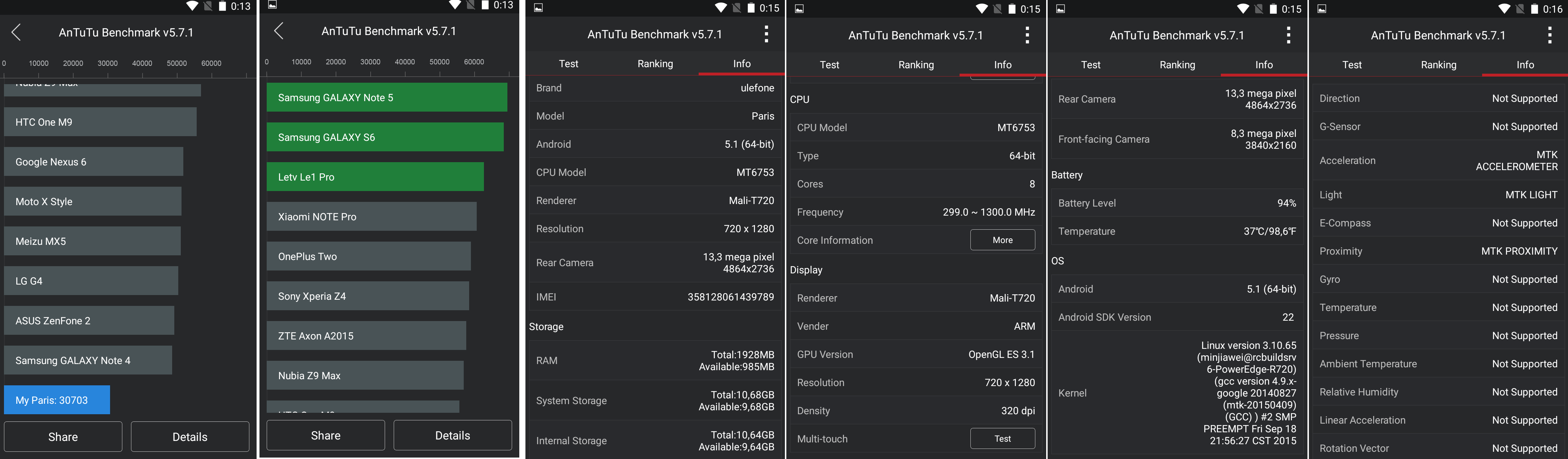Viewport: 1568px width, 459px height.
Task: Open three-dot menu on CPU info screen
Action: pos(1027,35)
